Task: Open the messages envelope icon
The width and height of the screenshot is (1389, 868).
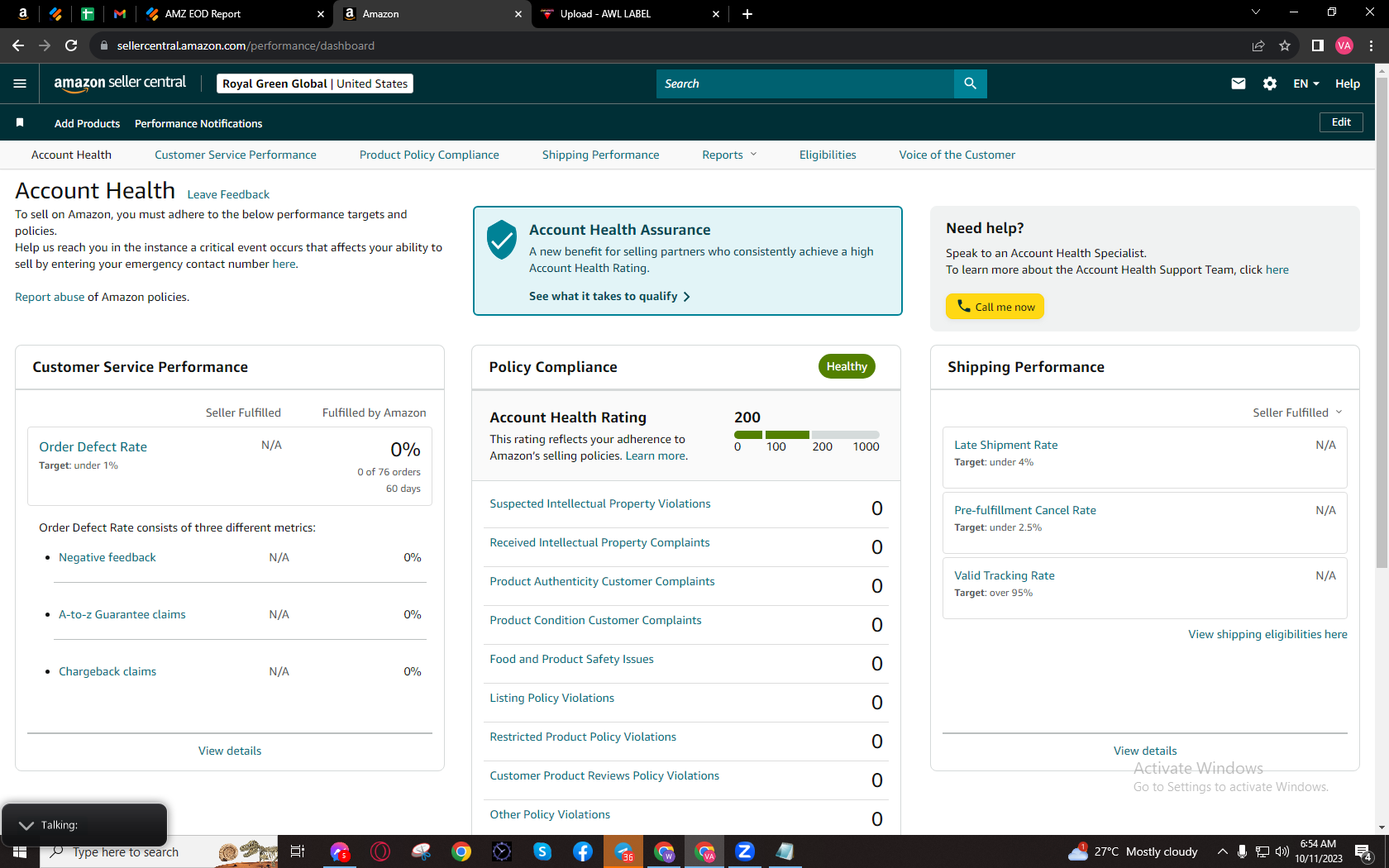Action: tap(1238, 83)
